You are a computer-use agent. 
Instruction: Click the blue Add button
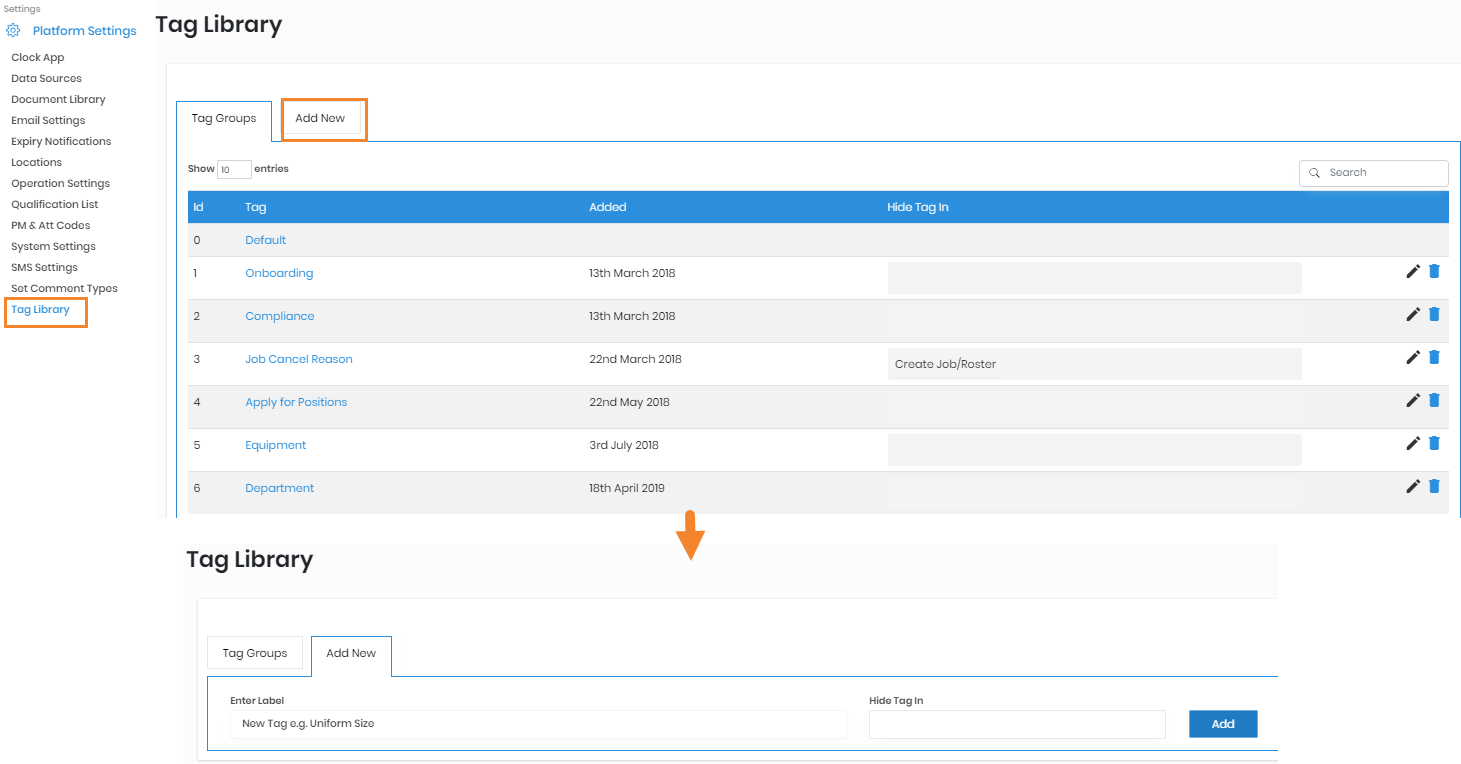[x=1222, y=724]
